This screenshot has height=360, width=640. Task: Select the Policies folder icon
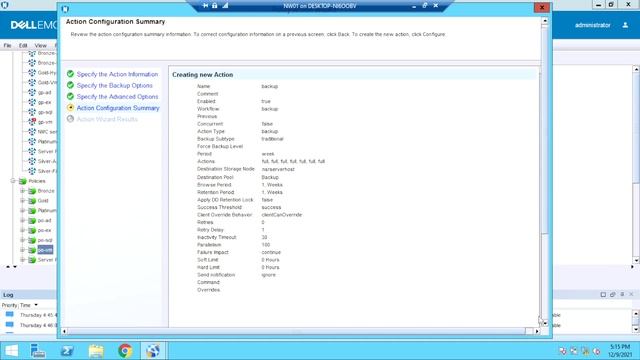pyautogui.click(x=22, y=181)
